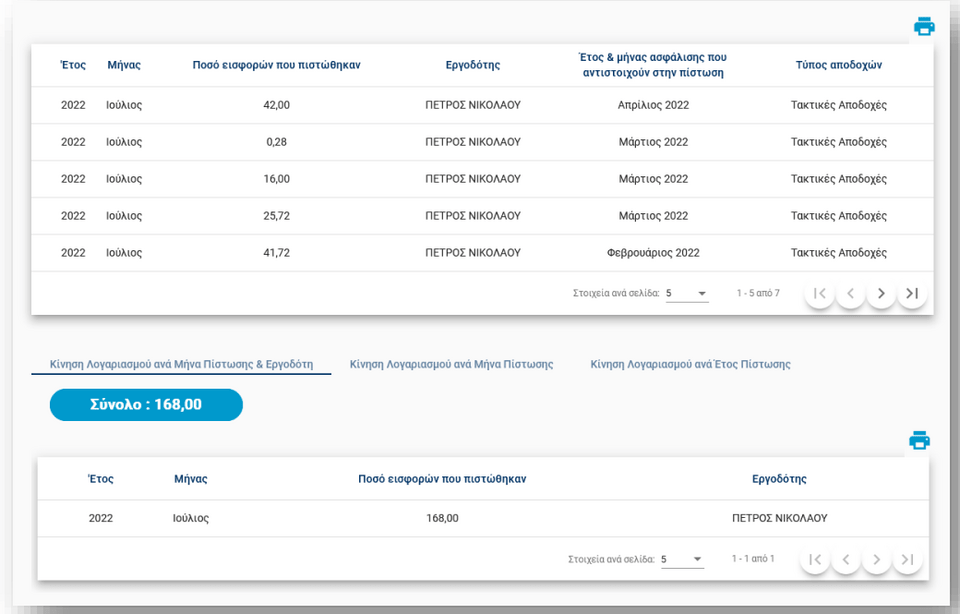Open items per page dropdown in top table
The image size is (960, 614).
(x=687, y=293)
